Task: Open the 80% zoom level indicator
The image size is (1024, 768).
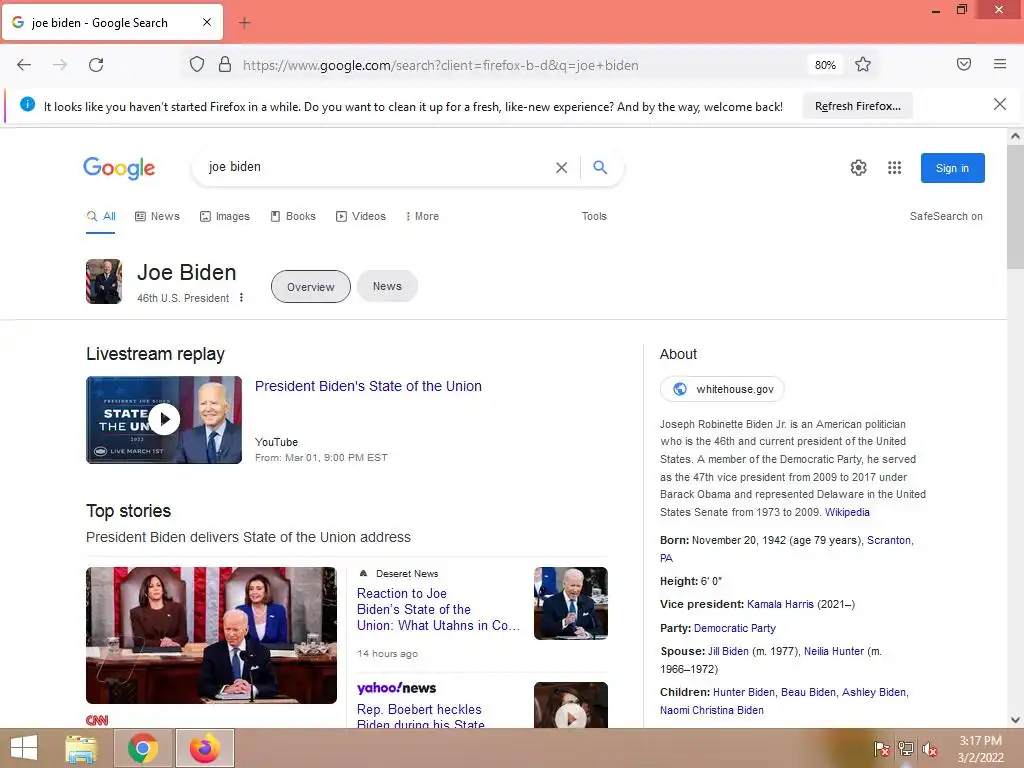Action: (825, 65)
